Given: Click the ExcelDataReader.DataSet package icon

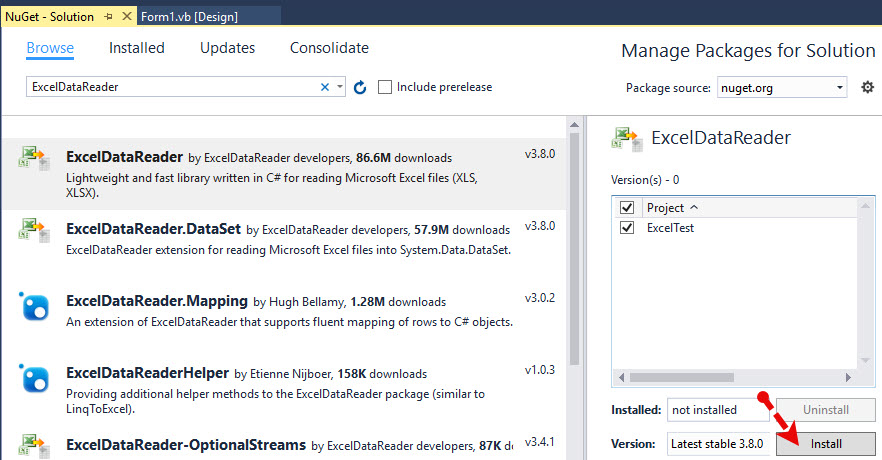Looking at the screenshot, I should (33, 231).
